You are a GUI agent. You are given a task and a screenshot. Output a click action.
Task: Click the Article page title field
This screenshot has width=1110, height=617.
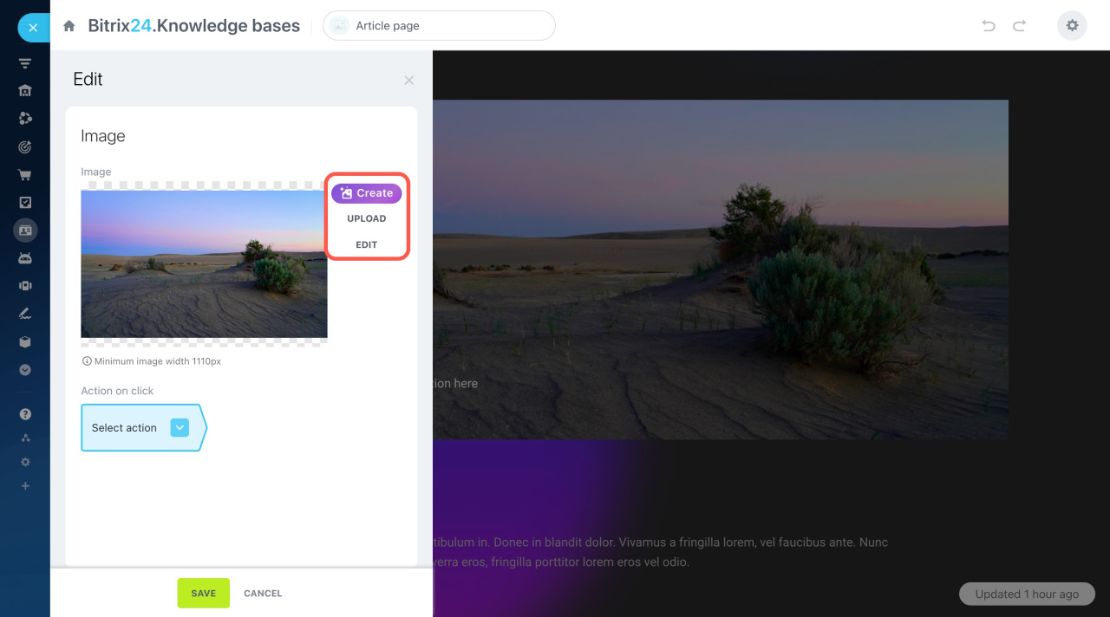tap(439, 25)
